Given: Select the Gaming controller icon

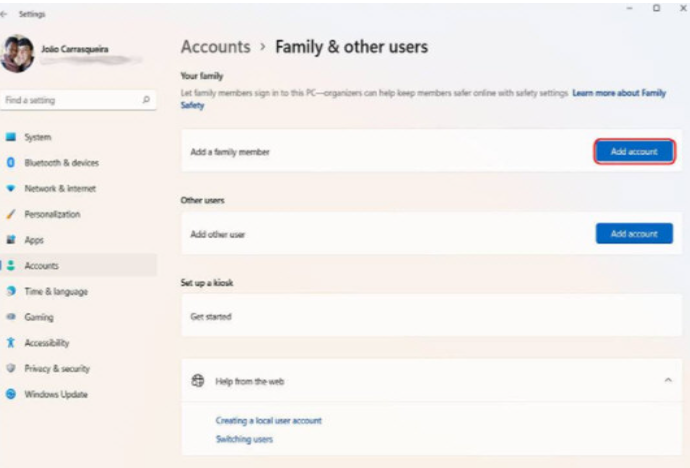Looking at the screenshot, I should click(x=11, y=317).
